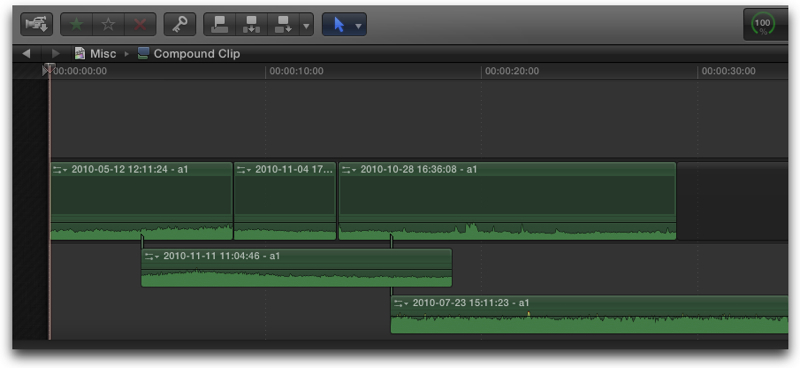Click the 100% background tasks indicator
This screenshot has height=368, width=800.
[x=763, y=24]
